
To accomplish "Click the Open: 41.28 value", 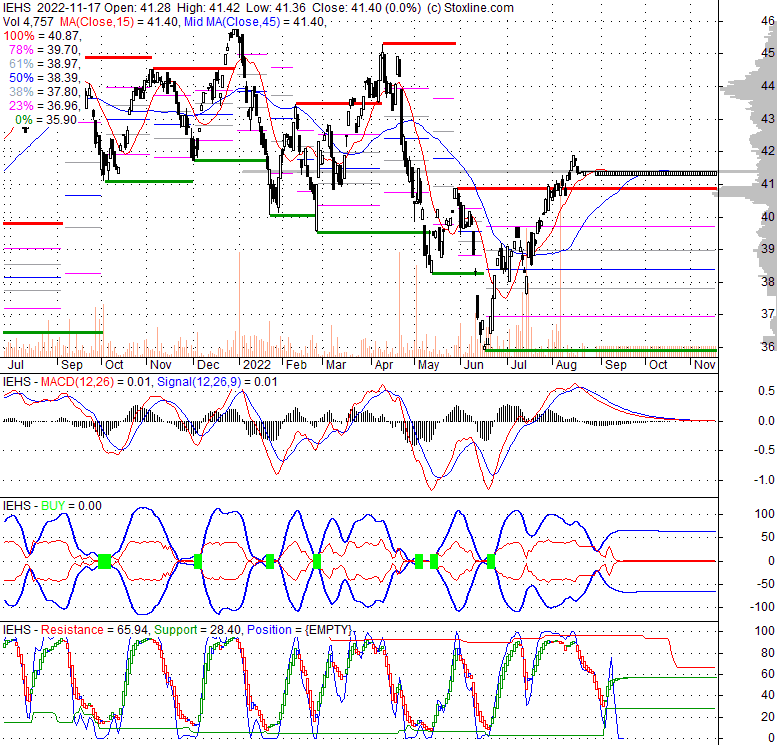I will click(x=136, y=8).
